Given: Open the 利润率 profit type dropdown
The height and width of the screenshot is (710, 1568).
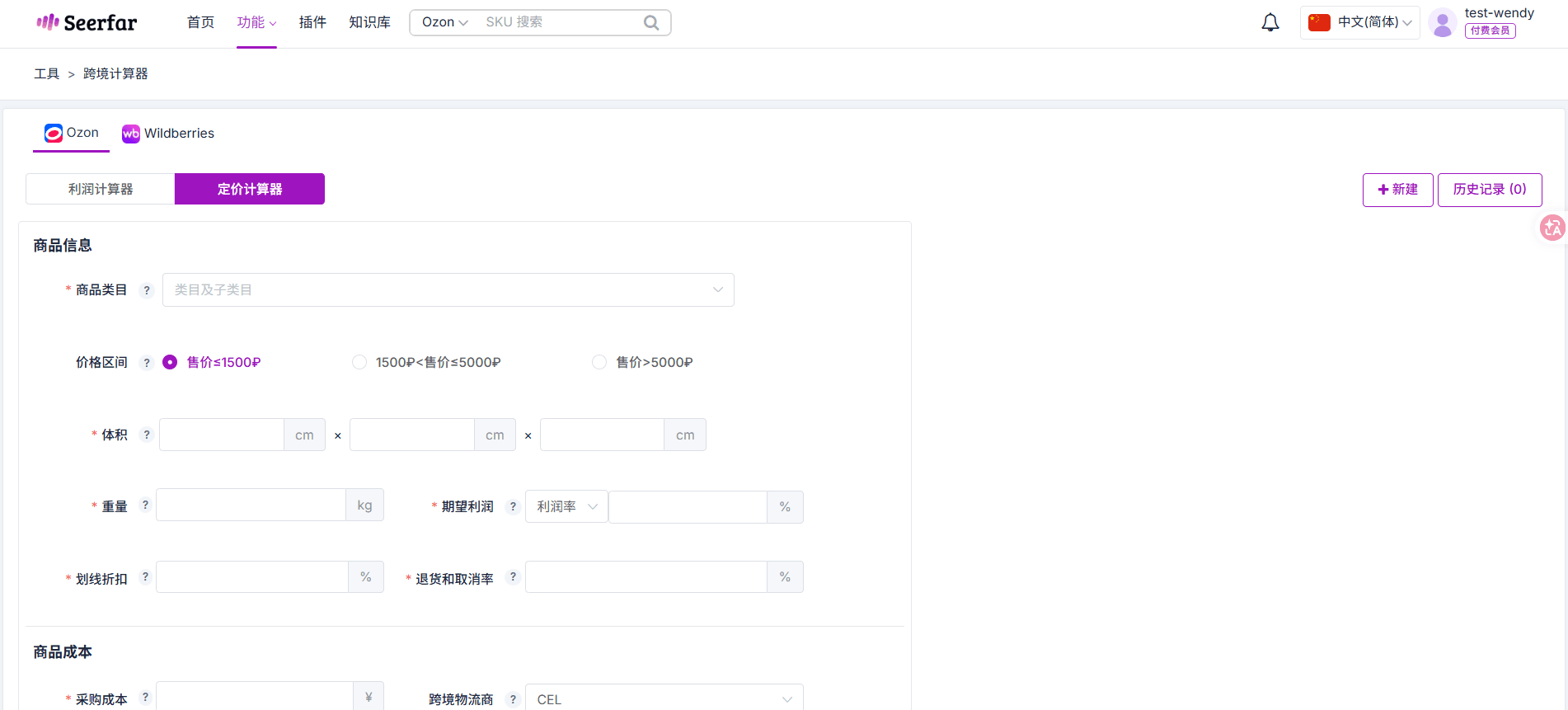Looking at the screenshot, I should [566, 506].
